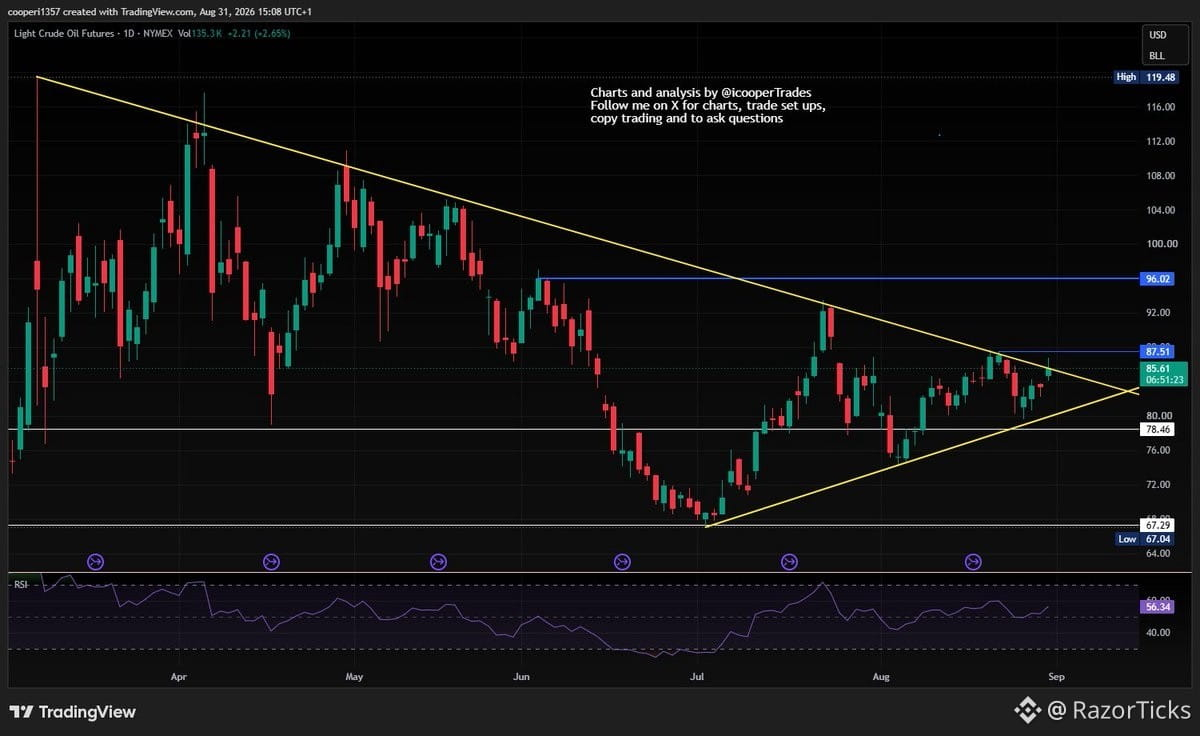Image resolution: width=1200 pixels, height=736 pixels.
Task: Click the event marker nearest the May label
Action: [x=271, y=562]
